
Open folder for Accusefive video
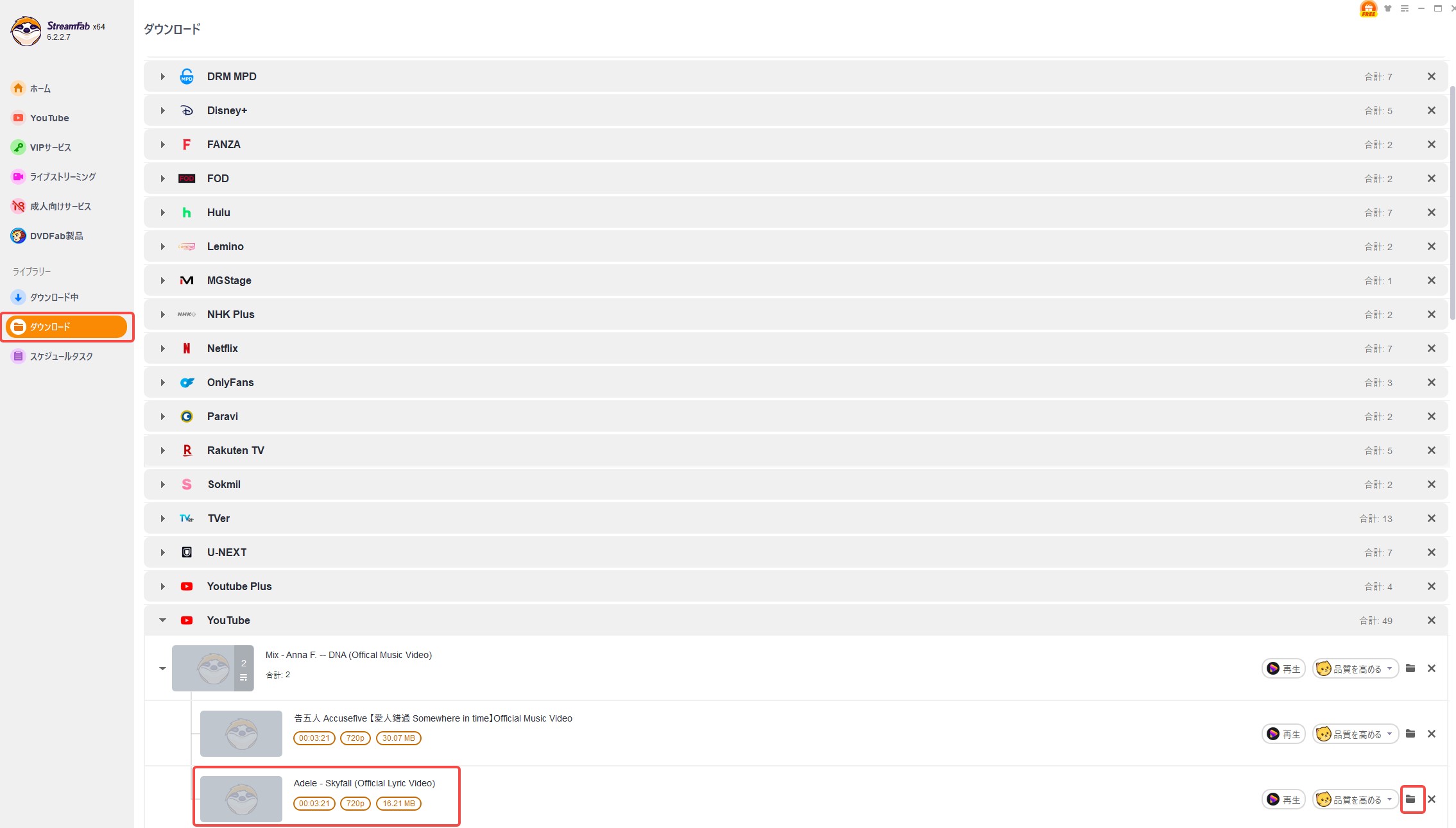tap(1410, 734)
